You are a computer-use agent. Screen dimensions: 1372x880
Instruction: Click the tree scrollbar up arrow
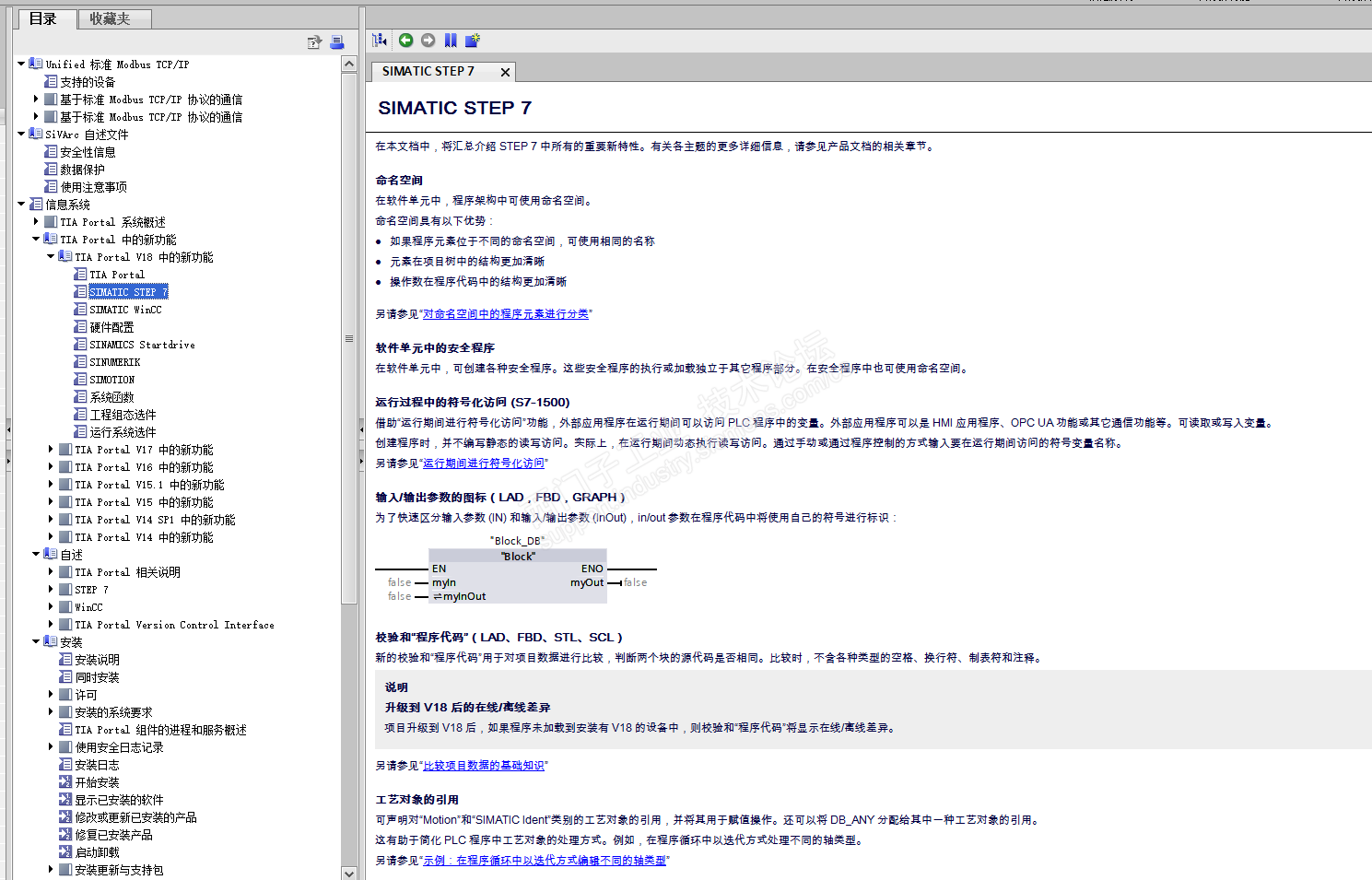point(349,64)
